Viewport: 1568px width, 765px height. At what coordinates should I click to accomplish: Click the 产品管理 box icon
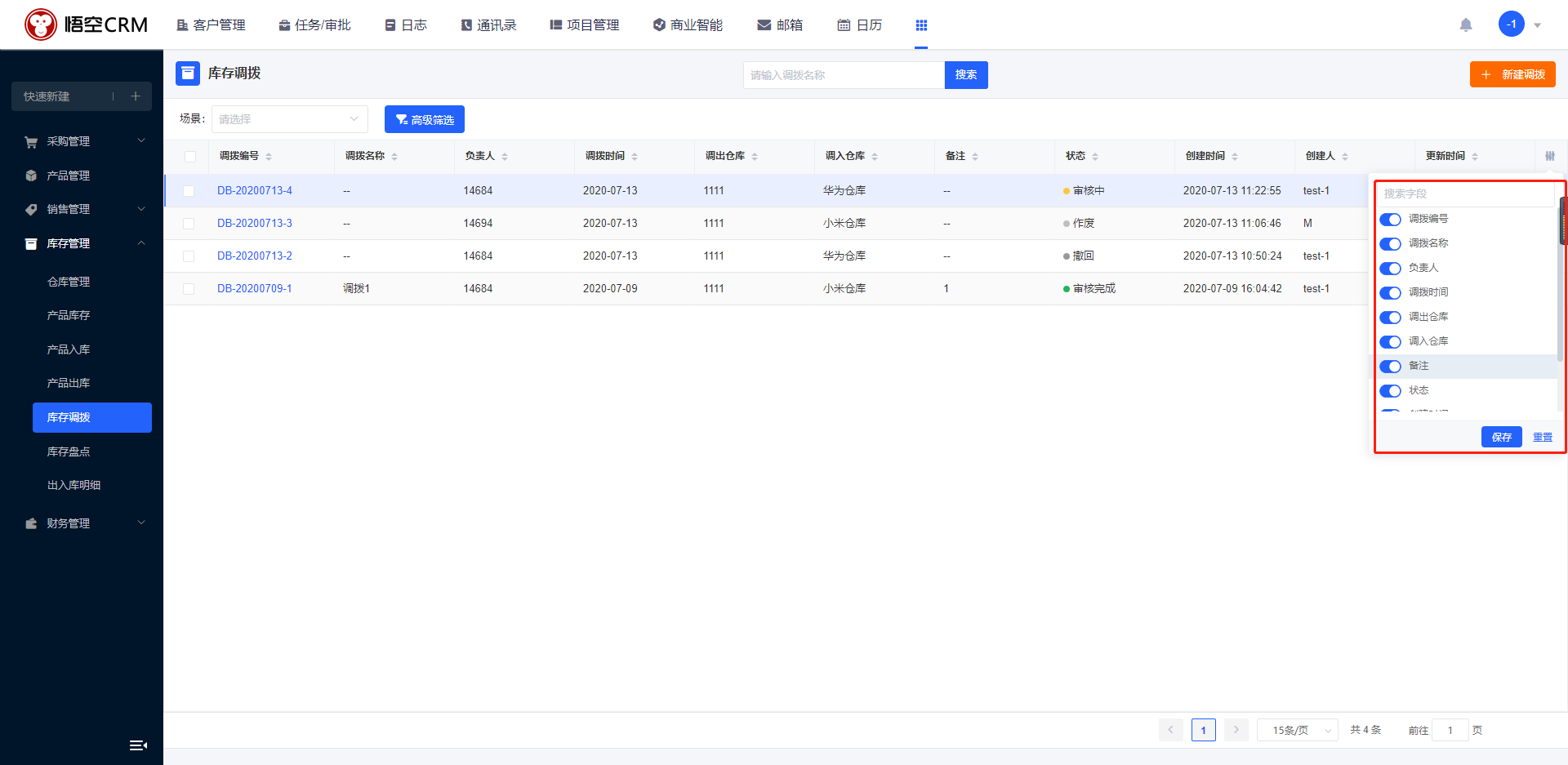pyautogui.click(x=31, y=176)
